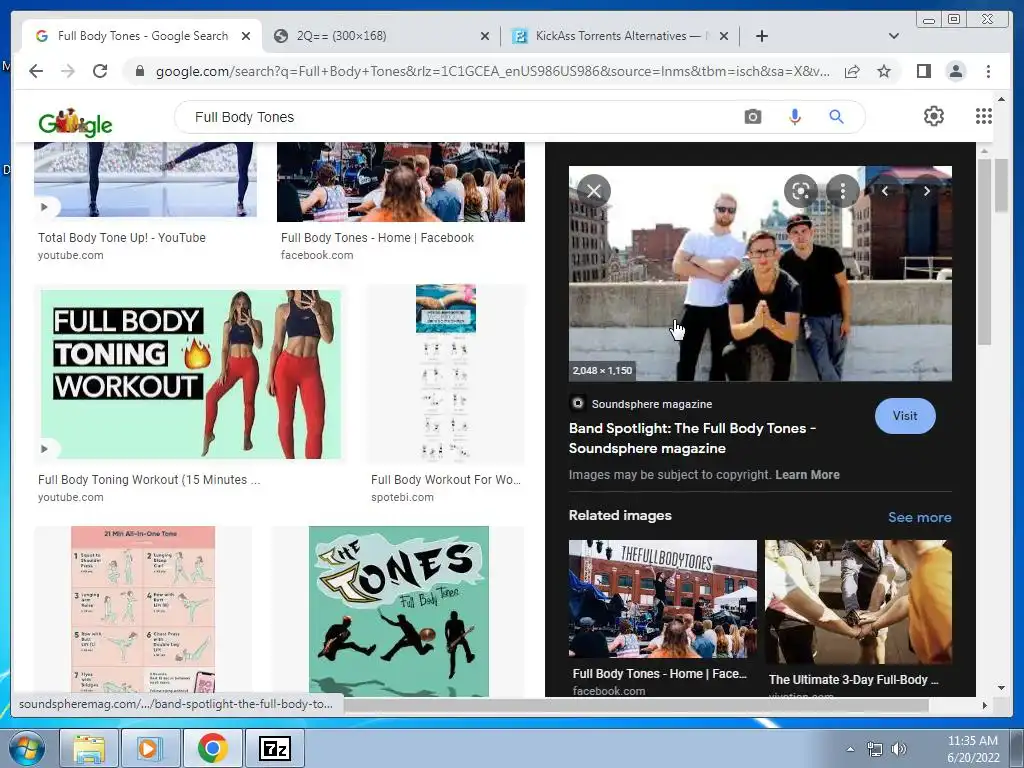The height and width of the screenshot is (768, 1024).
Task: See more related images
Action: coord(920,517)
